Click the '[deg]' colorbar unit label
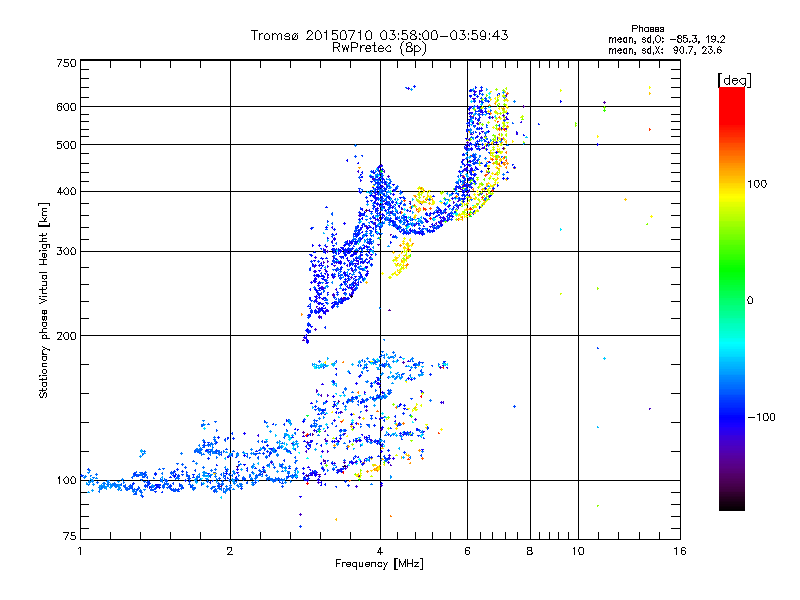This screenshot has width=800, height=600. [x=734, y=80]
